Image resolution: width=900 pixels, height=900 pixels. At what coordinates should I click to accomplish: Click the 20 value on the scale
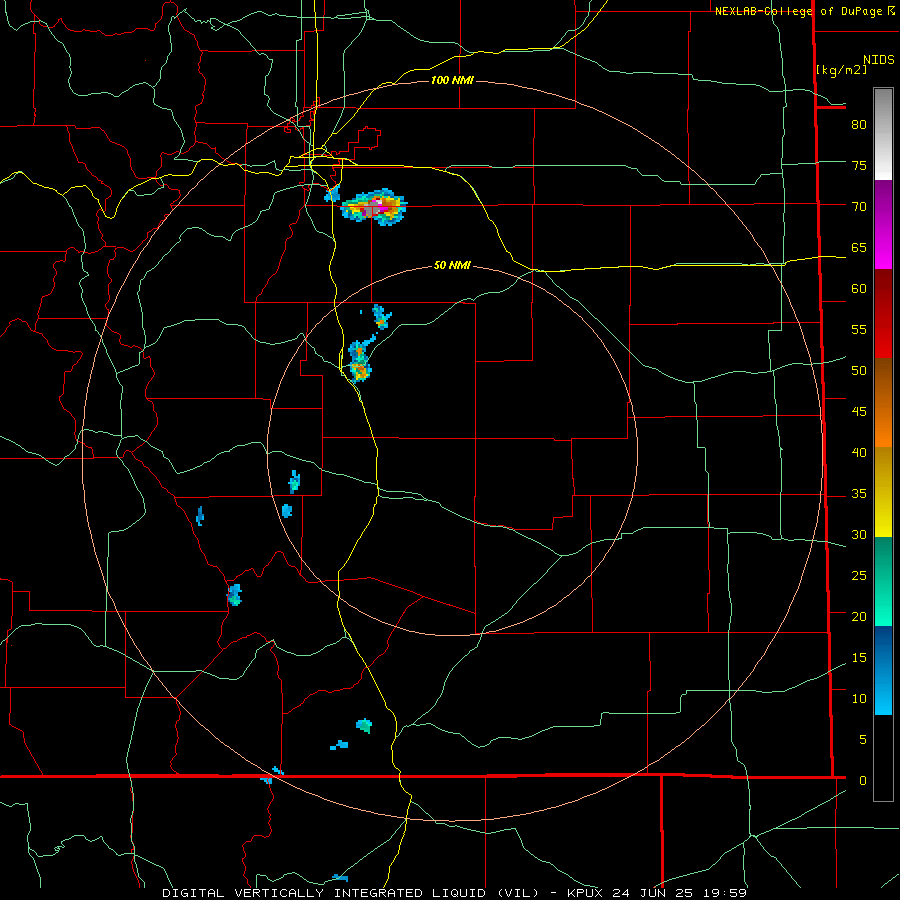point(859,616)
